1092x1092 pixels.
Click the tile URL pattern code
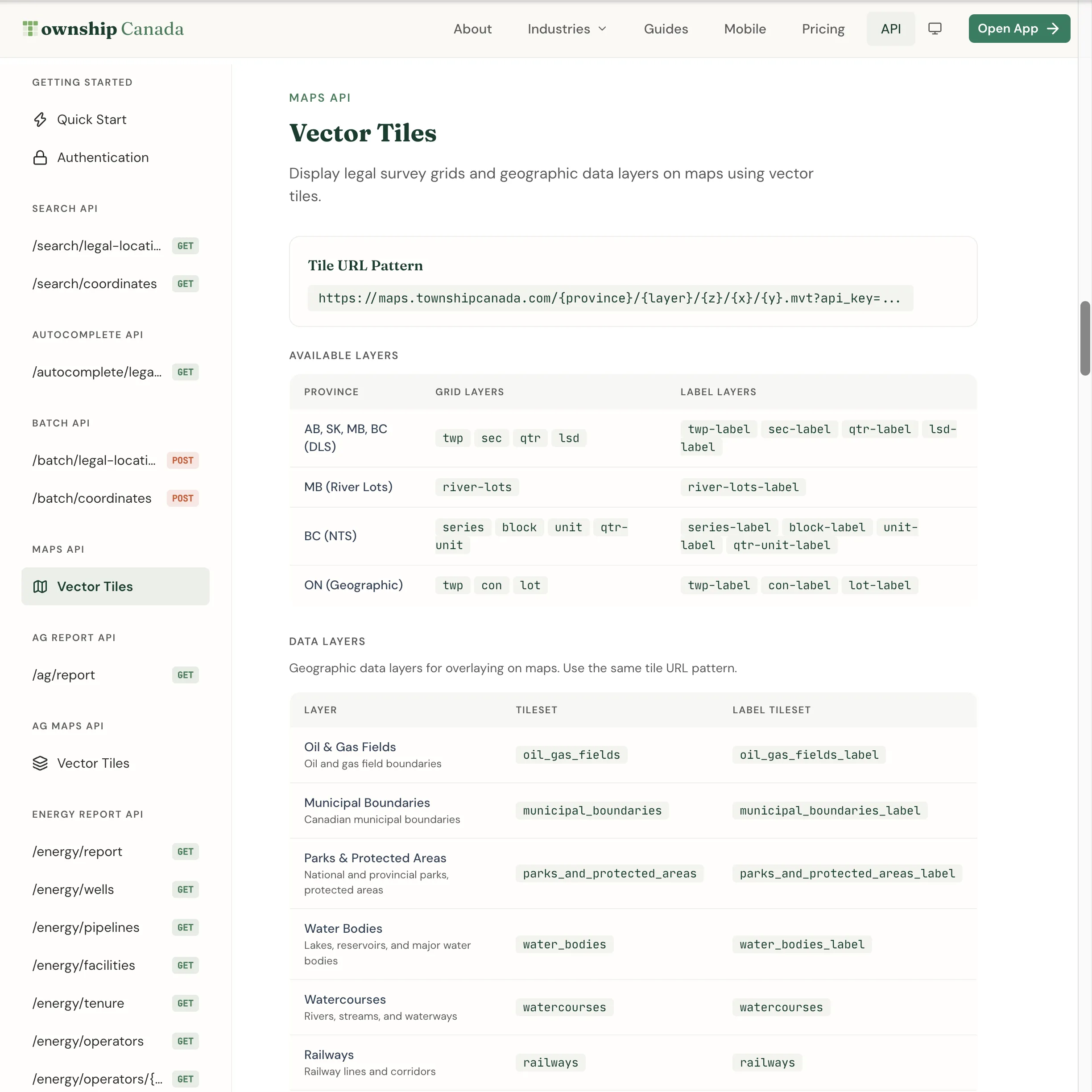pyautogui.click(x=610, y=298)
